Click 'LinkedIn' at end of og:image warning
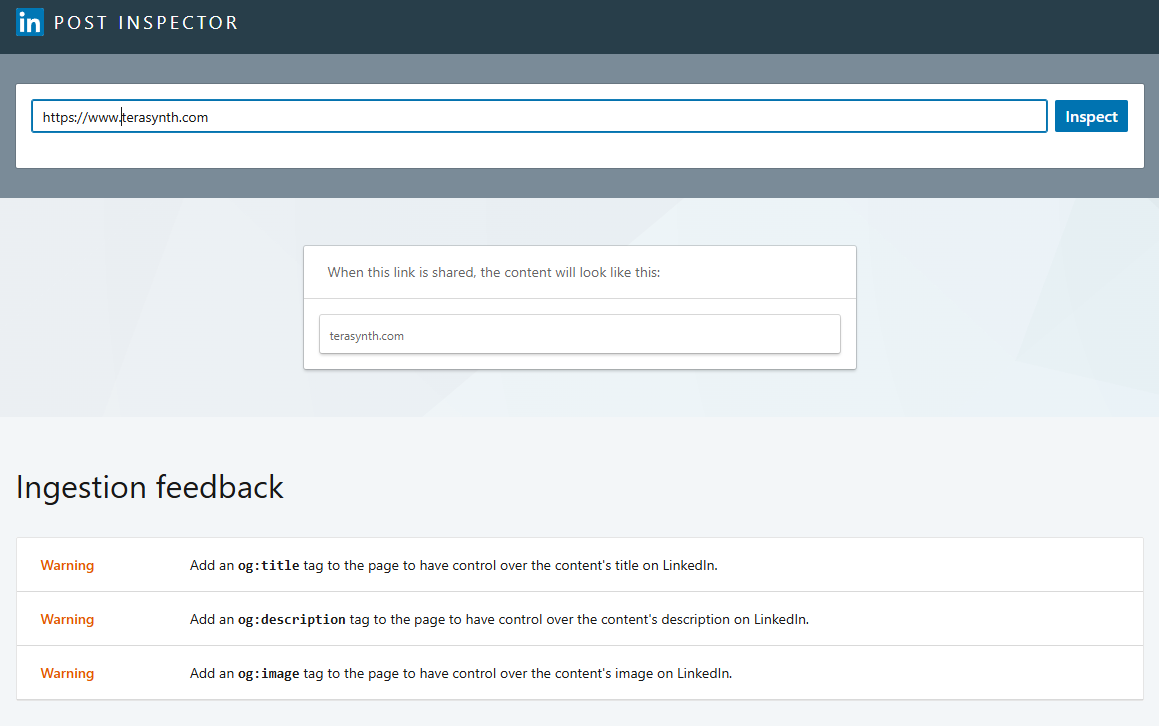This screenshot has width=1159, height=726. click(704, 673)
